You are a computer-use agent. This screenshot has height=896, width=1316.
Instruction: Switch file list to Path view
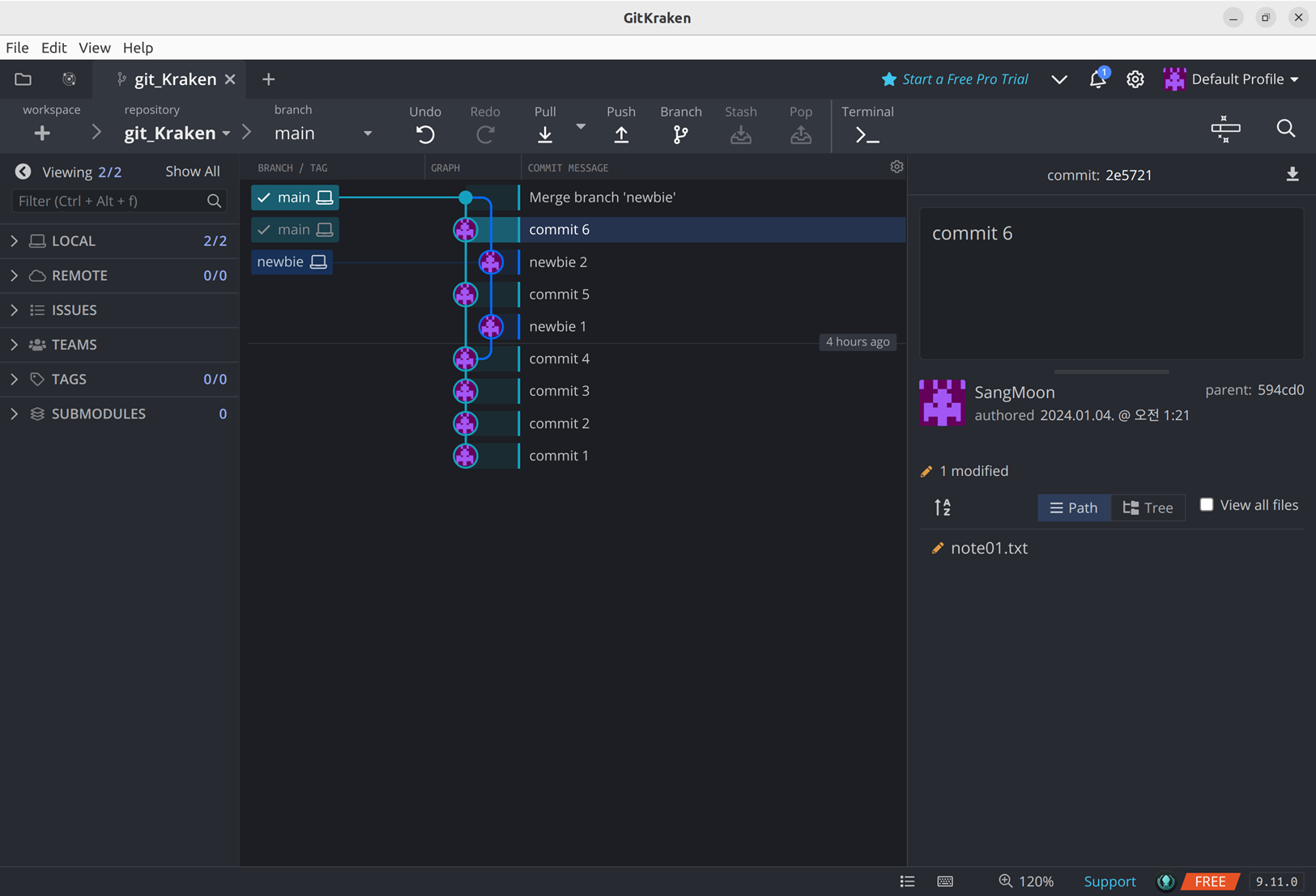point(1074,507)
